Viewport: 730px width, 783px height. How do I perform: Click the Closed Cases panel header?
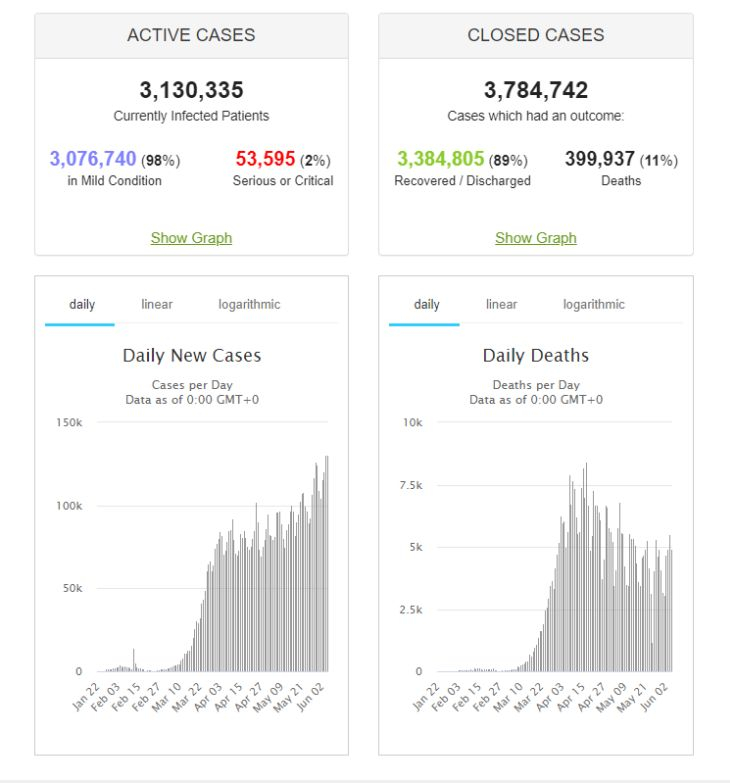coord(536,35)
